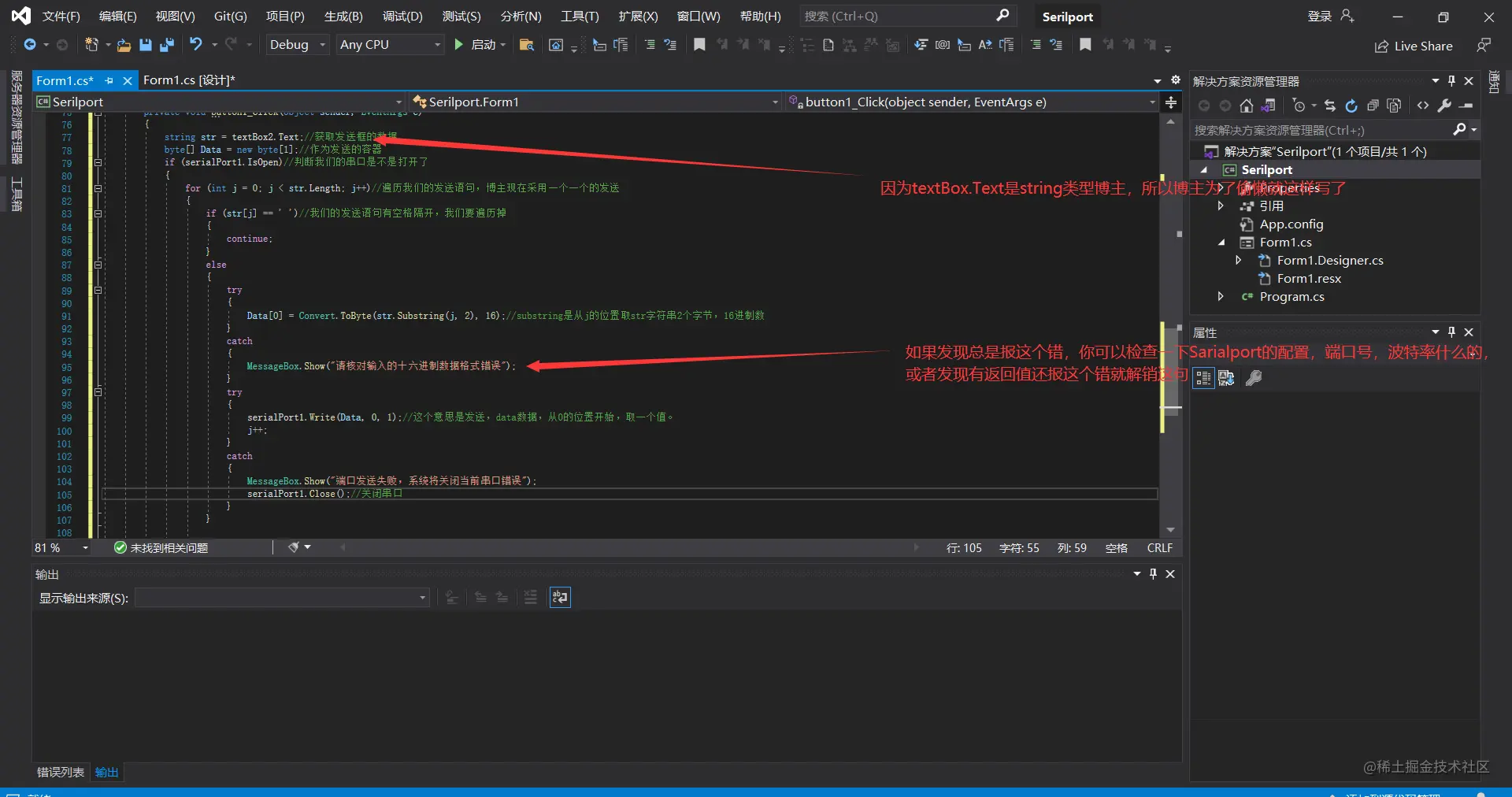
Task: Collapse the Serilport project node
Action: pos(1203,170)
